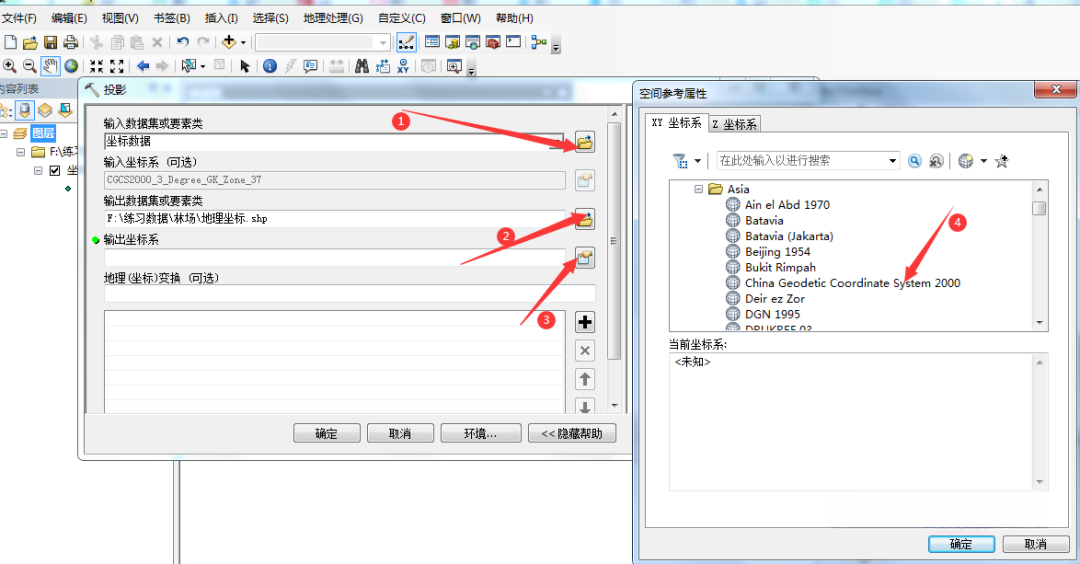Open HTML Popup tool
The image size is (1080, 564).
[x=311, y=66]
